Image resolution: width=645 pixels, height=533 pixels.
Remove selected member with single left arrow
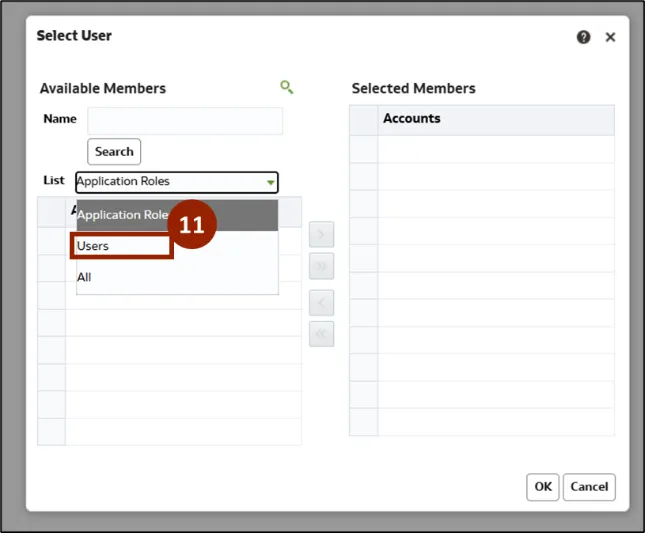322,303
